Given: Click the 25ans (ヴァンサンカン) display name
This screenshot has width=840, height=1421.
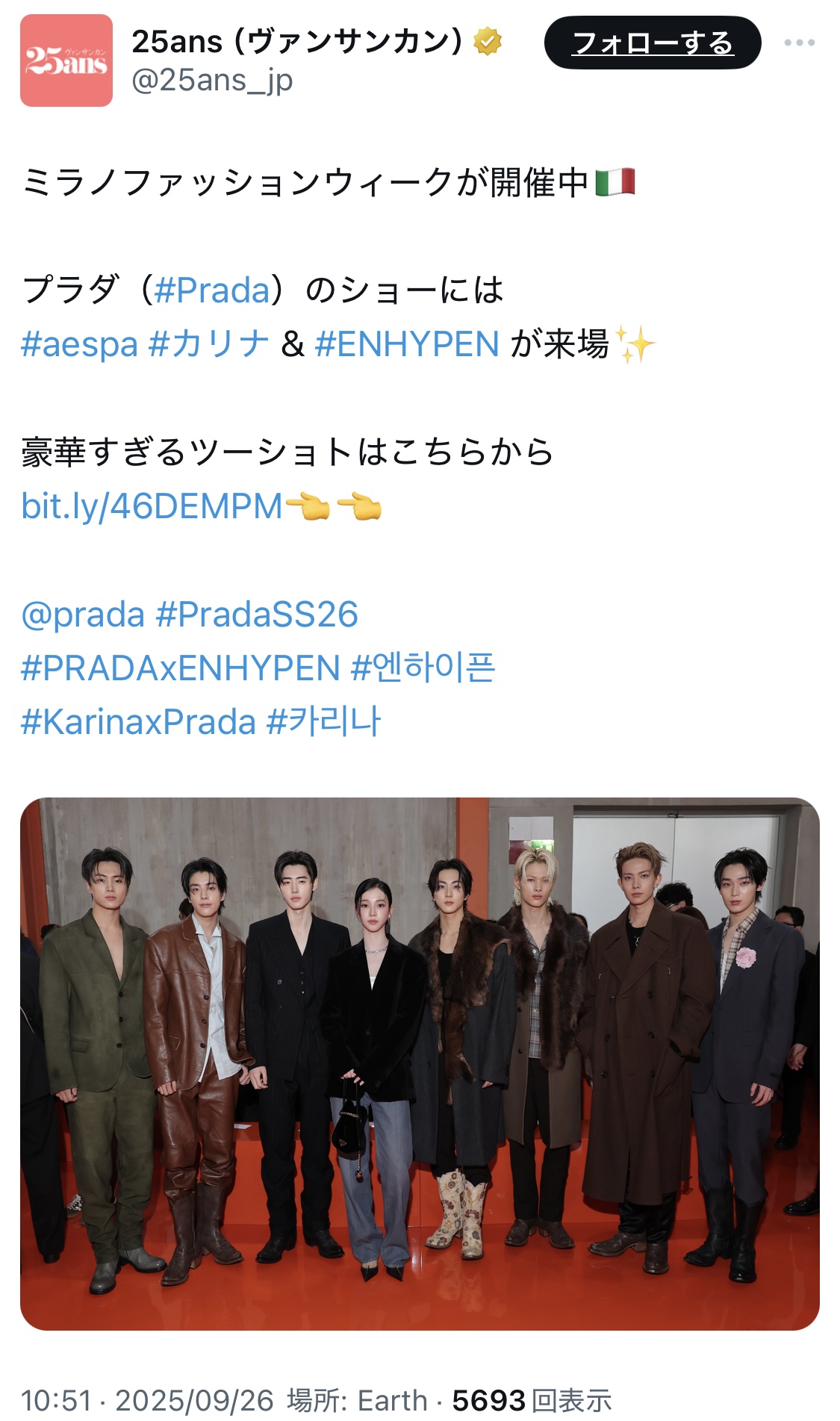Looking at the screenshot, I should 298,42.
